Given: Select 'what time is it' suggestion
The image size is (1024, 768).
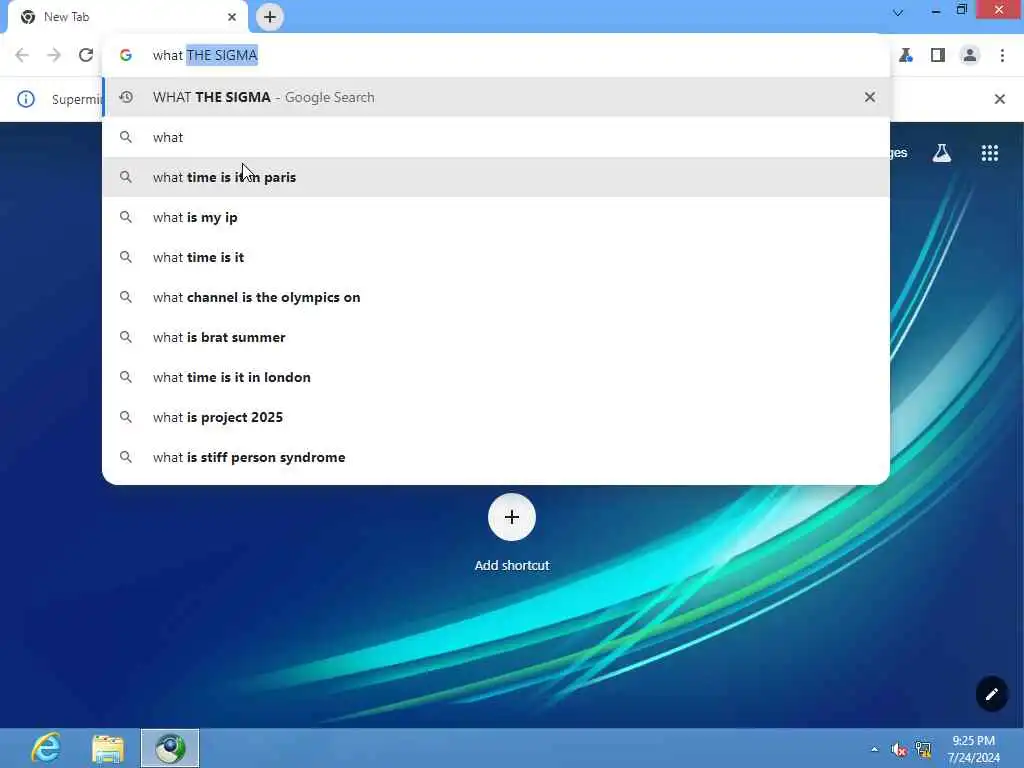Looking at the screenshot, I should click(x=496, y=257).
